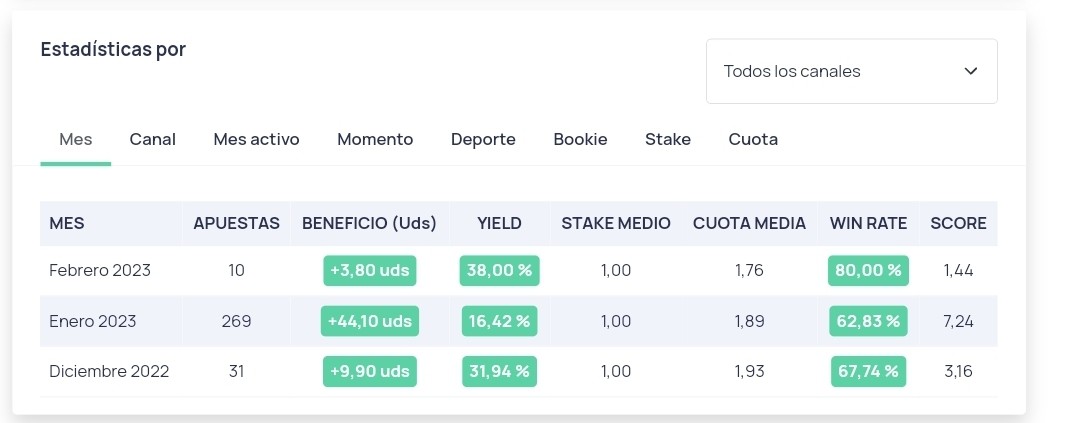Click the MES column header

[67, 223]
